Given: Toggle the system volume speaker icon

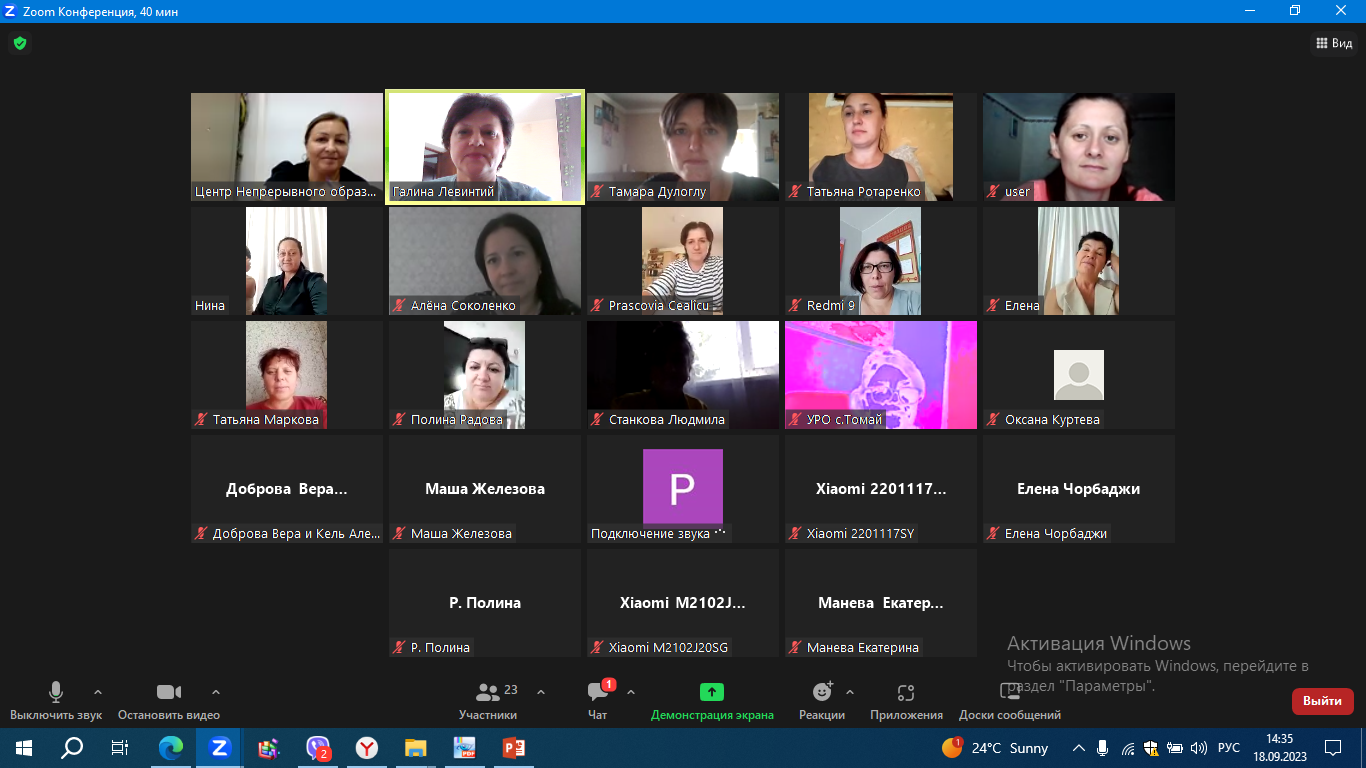Looking at the screenshot, I should pos(1199,748).
